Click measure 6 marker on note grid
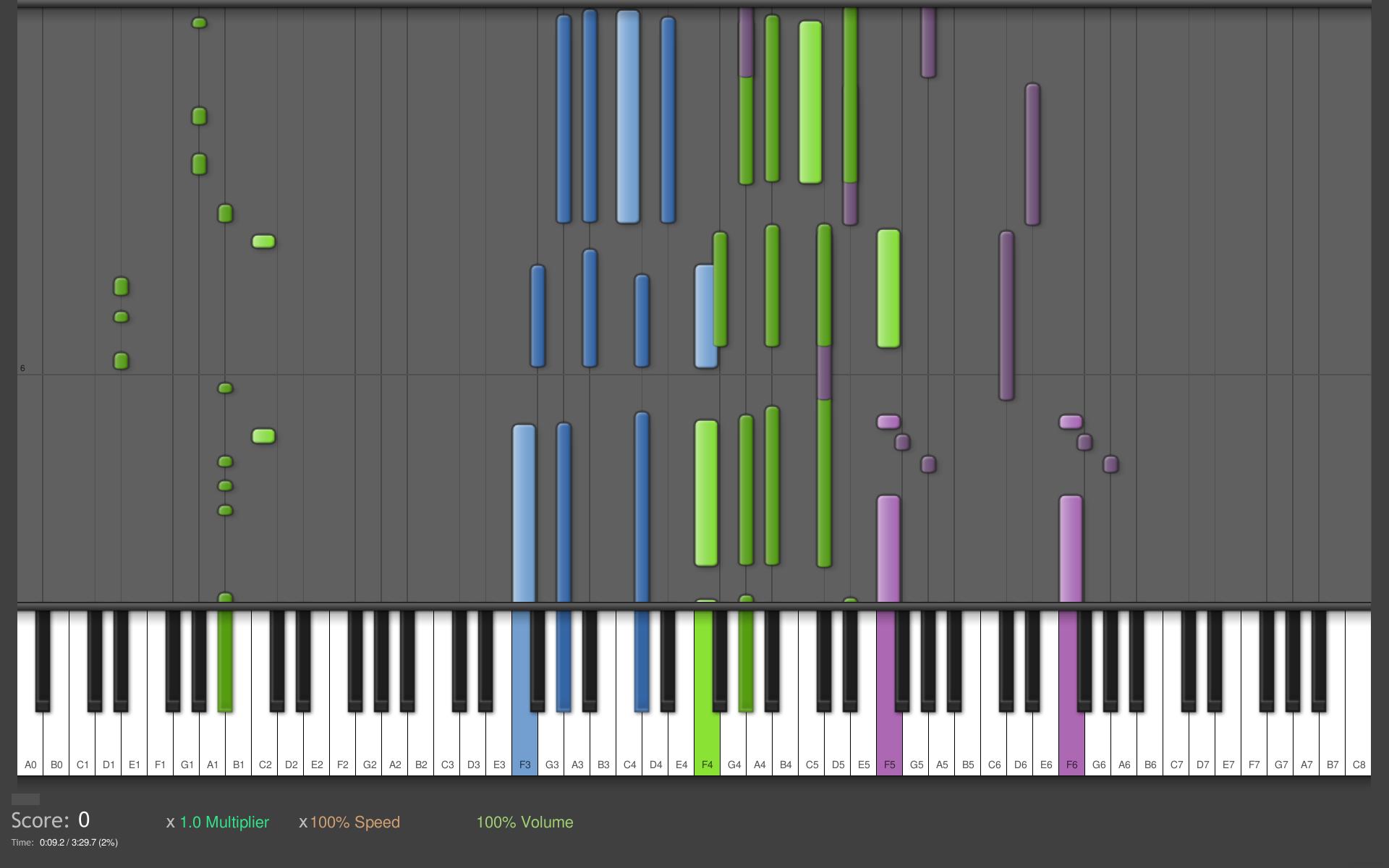 pyautogui.click(x=22, y=368)
